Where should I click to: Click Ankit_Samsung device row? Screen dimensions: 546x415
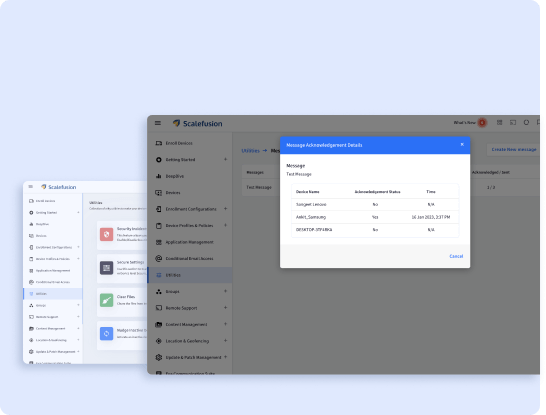(x=375, y=217)
